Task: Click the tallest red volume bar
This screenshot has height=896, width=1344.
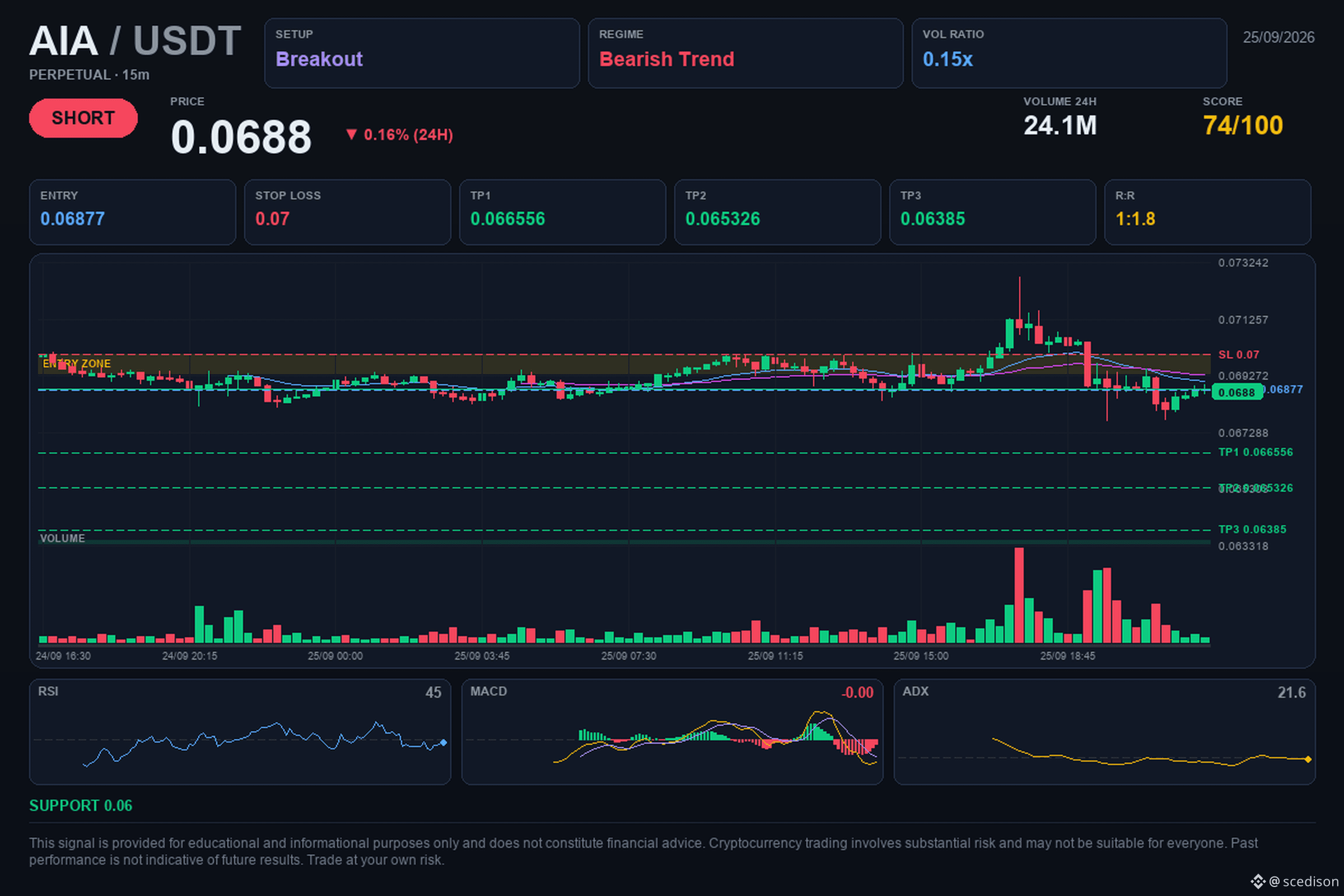Action: coord(1019,595)
